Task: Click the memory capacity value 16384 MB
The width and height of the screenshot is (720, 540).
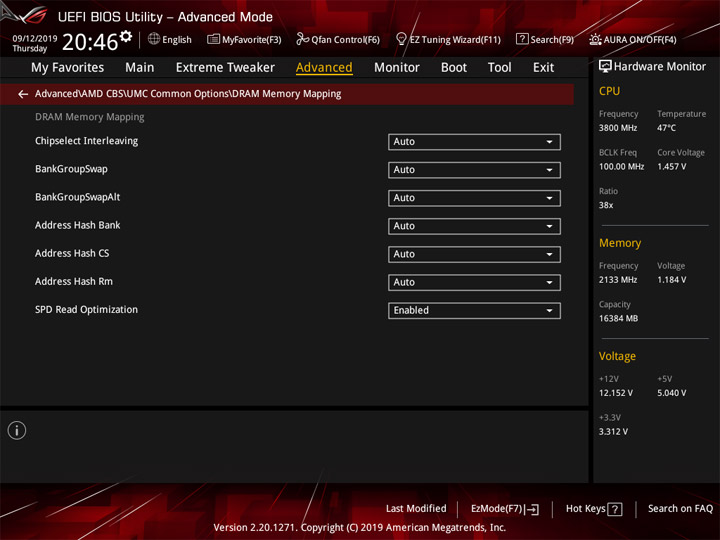Action: 619,319
